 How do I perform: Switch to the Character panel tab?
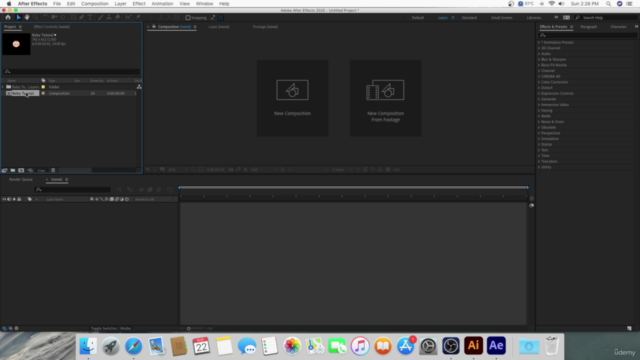pos(618,27)
